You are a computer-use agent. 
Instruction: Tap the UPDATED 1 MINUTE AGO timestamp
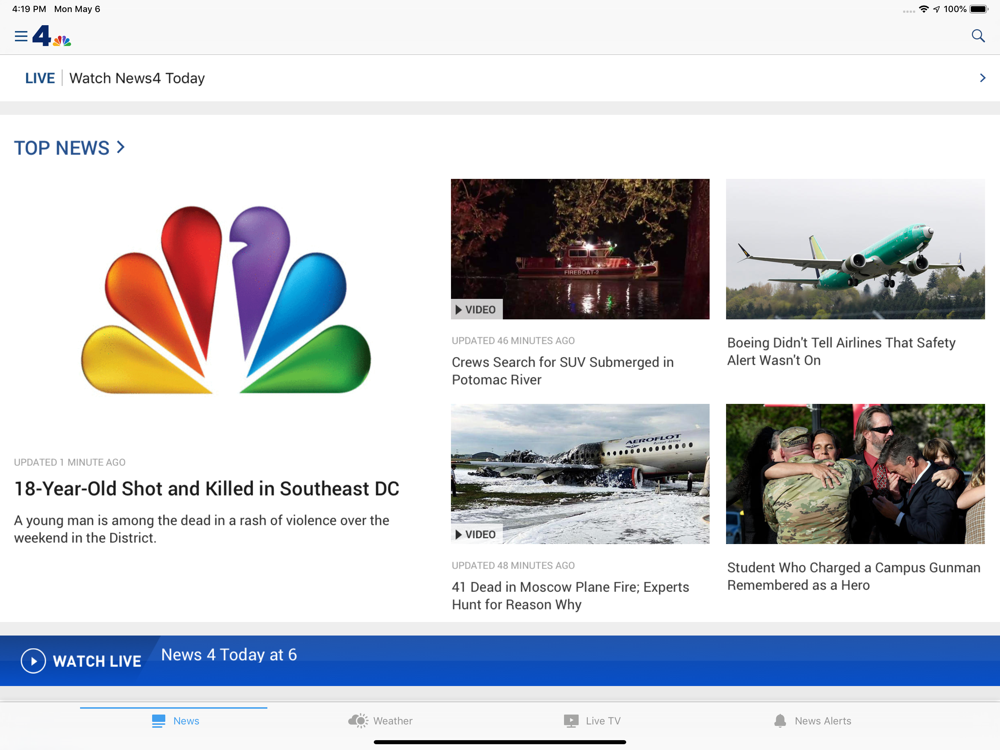70,462
